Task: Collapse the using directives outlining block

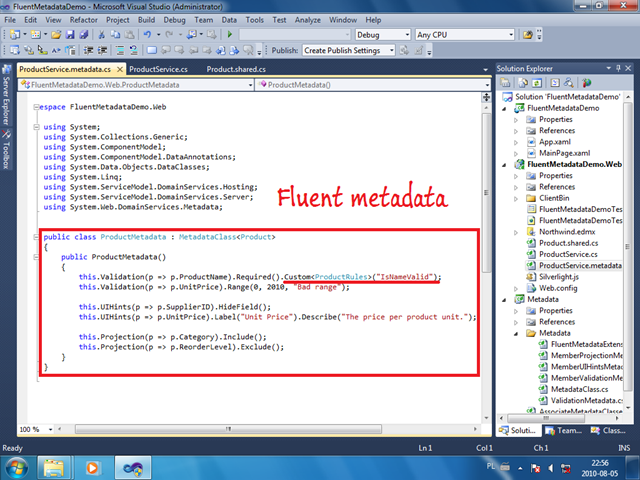Action: (36, 127)
